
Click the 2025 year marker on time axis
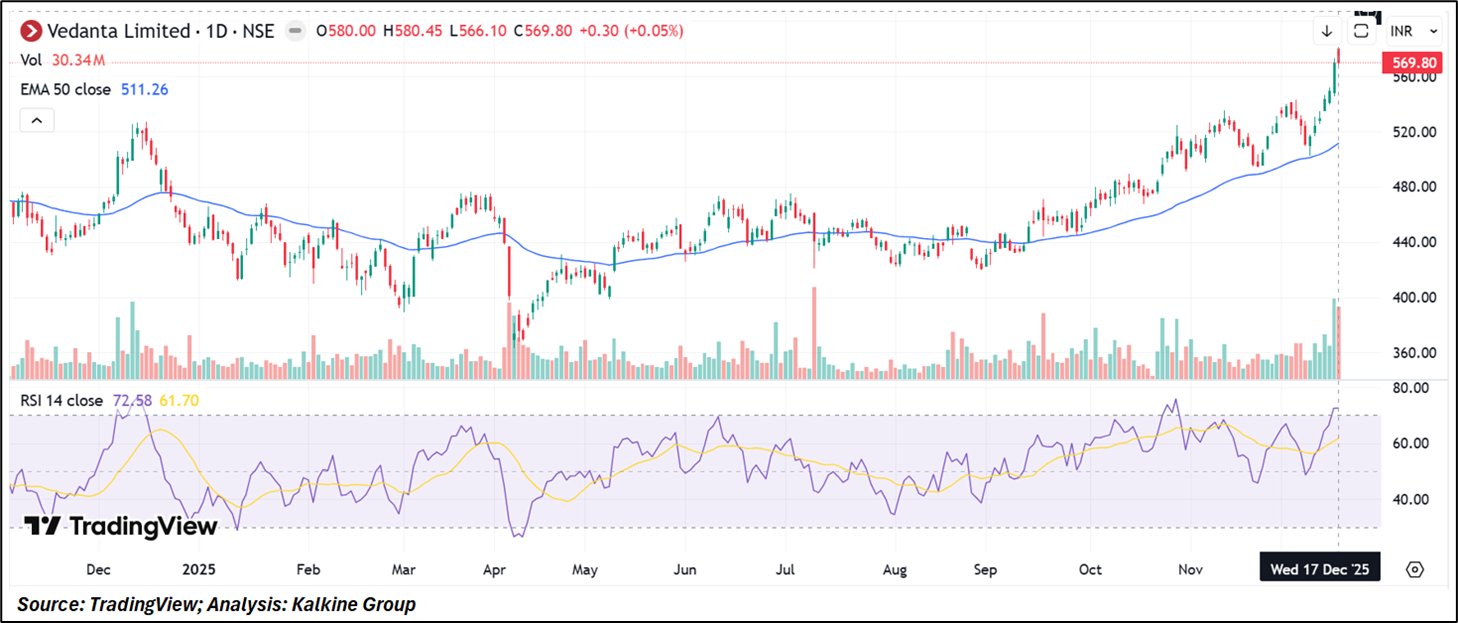tap(199, 569)
